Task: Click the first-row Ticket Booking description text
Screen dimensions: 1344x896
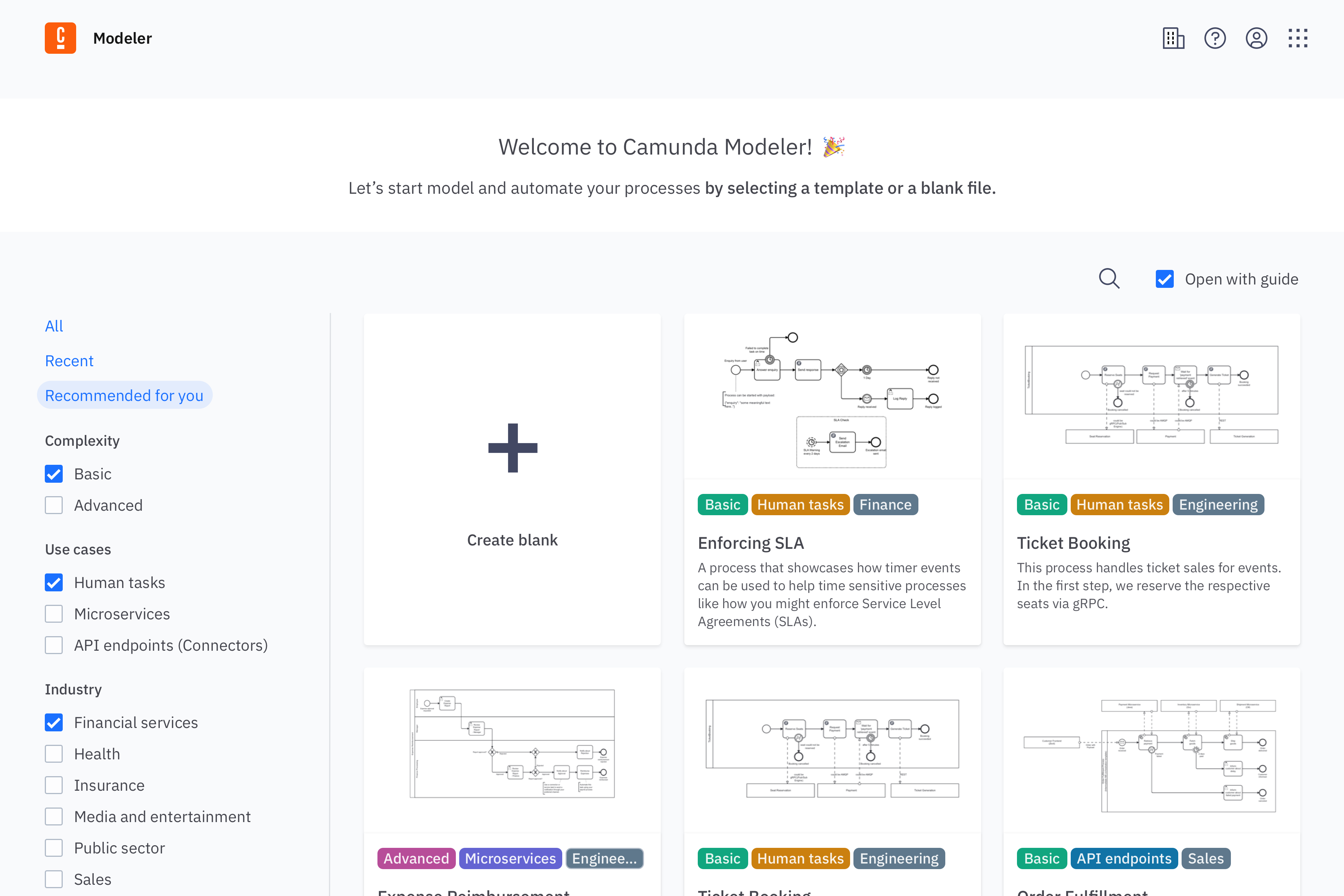Action: click(x=1149, y=586)
